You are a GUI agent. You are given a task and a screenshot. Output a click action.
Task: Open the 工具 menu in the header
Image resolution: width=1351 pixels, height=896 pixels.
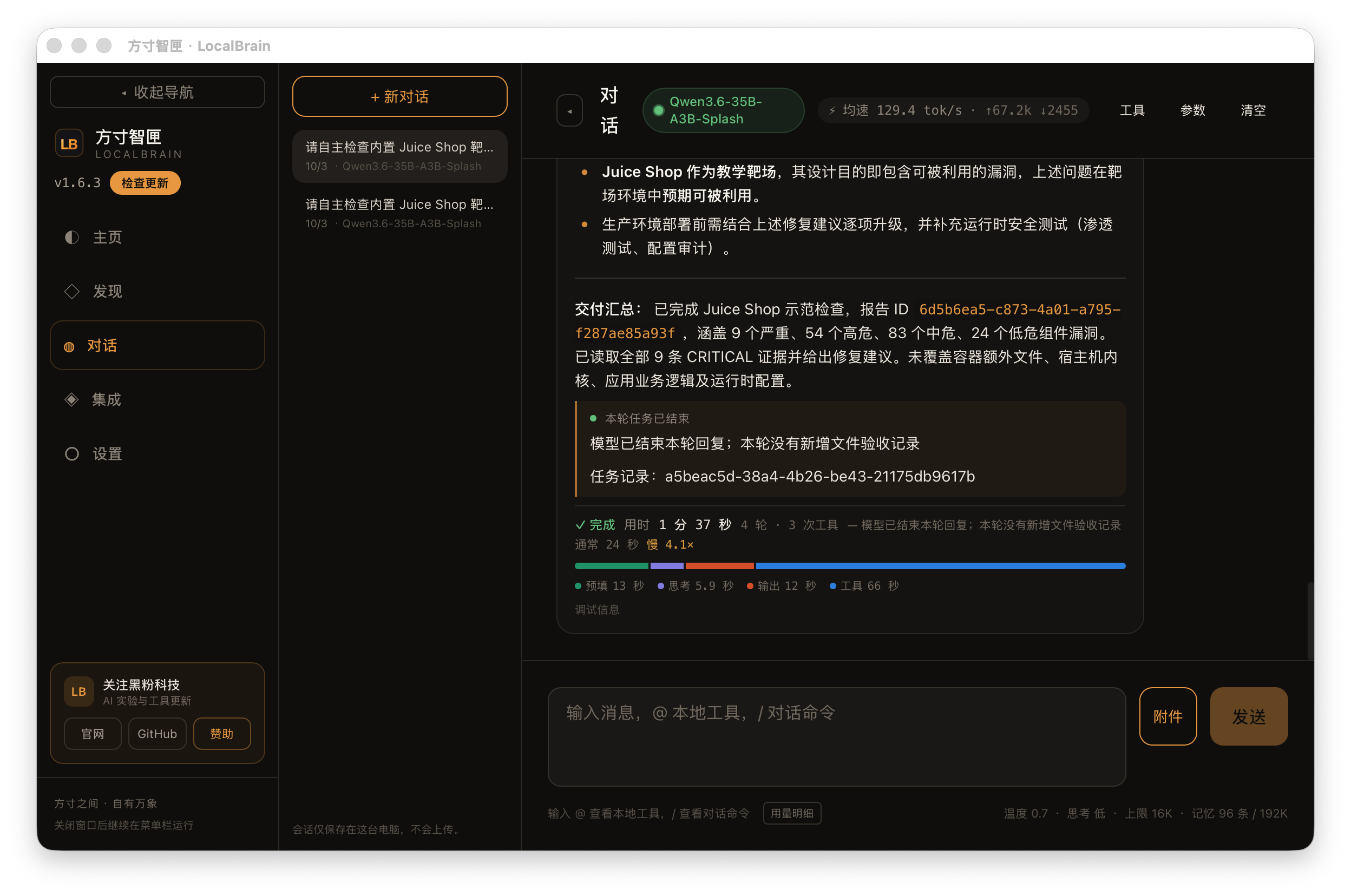[1132, 110]
